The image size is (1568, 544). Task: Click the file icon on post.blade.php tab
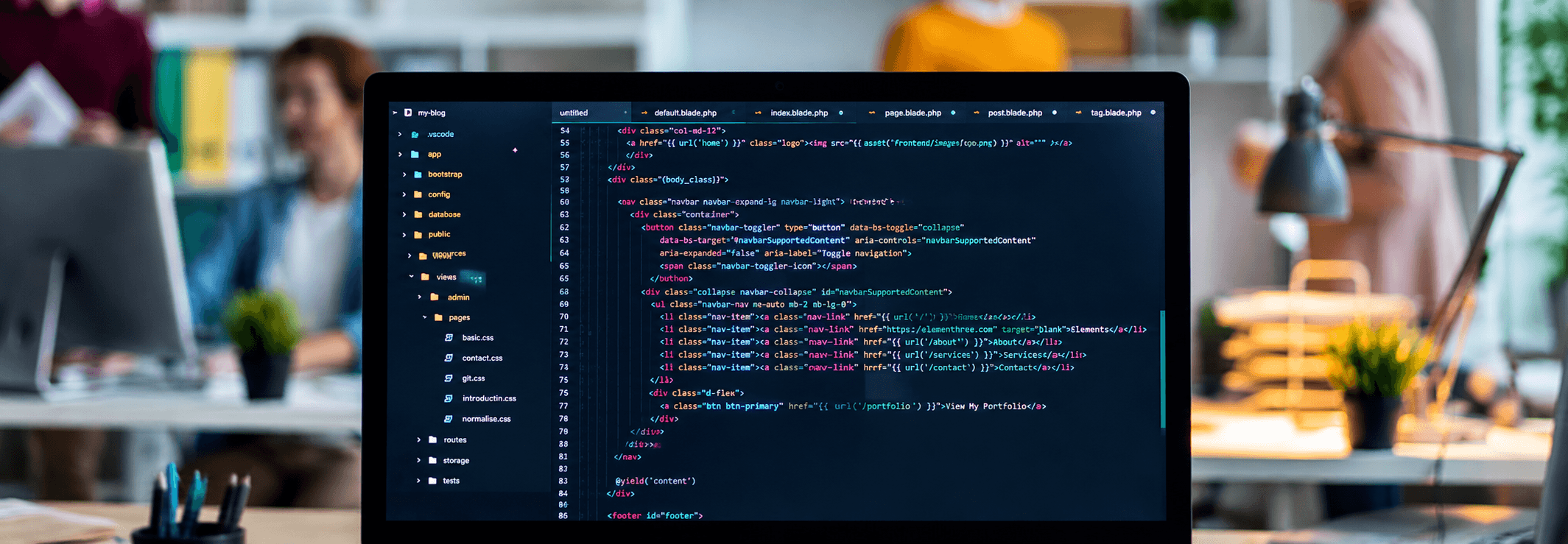click(977, 113)
